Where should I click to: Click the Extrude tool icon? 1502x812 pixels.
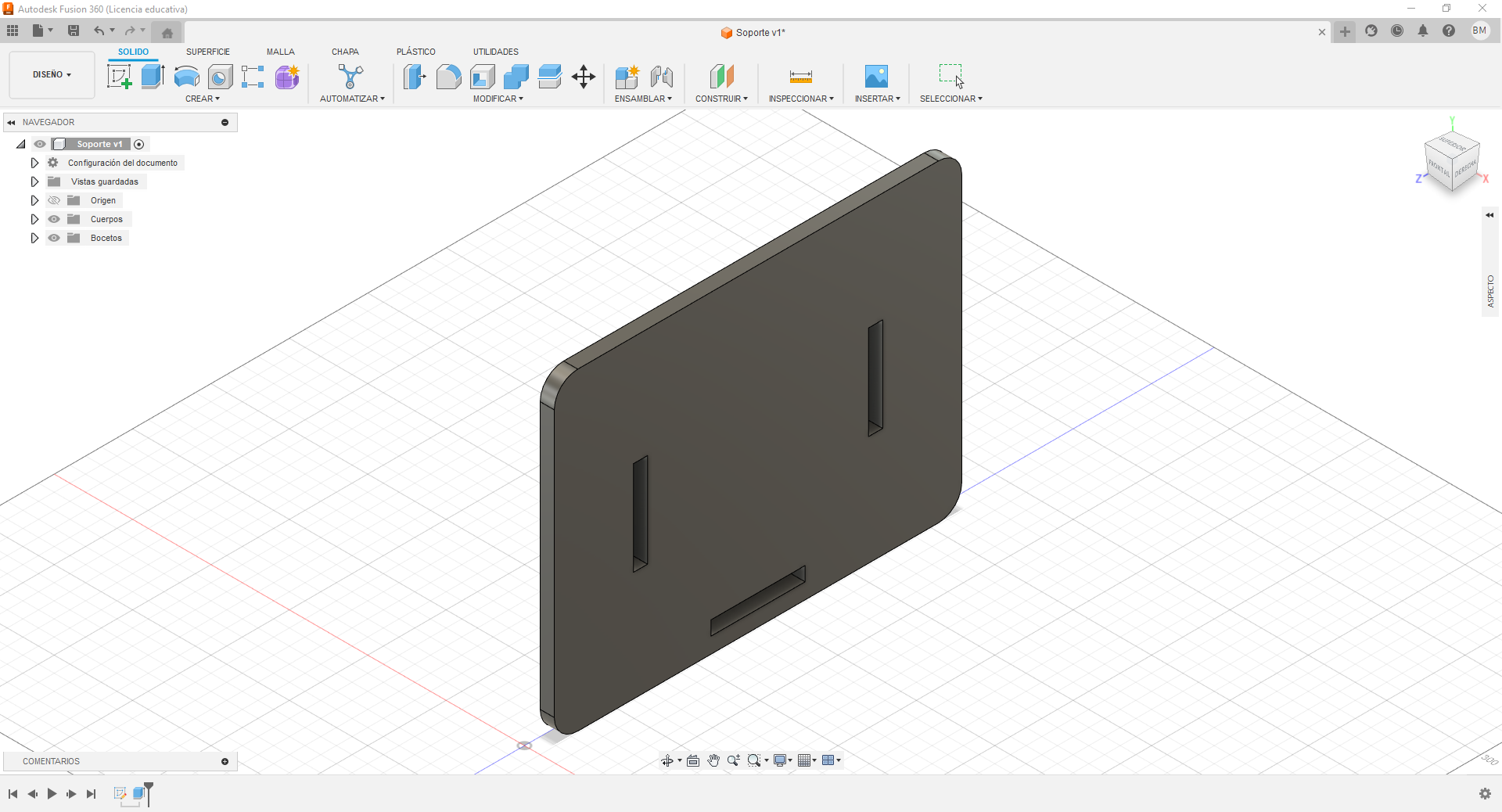coord(153,77)
